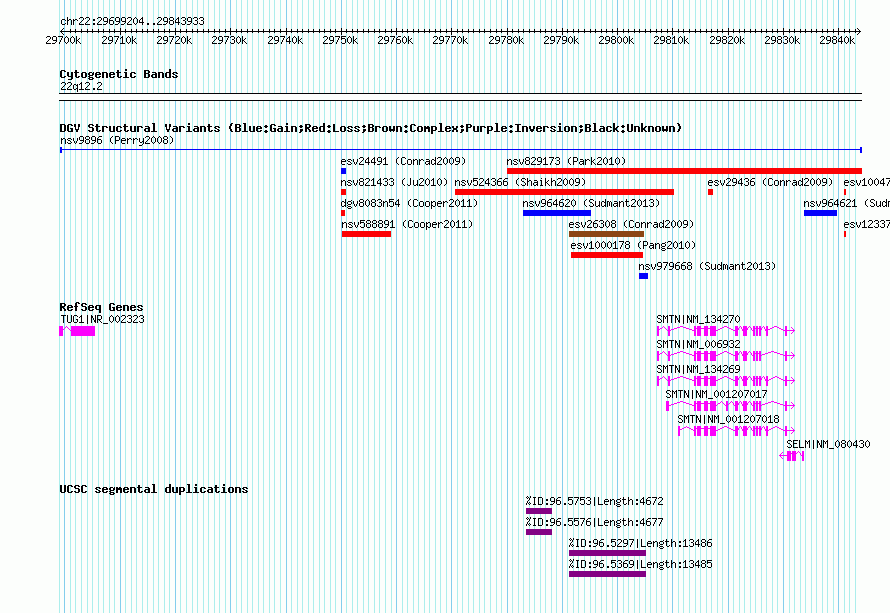Click segmental duplication %ID:96.5753 Length:4672 bar
This screenshot has height=613, width=890.
click(539, 511)
